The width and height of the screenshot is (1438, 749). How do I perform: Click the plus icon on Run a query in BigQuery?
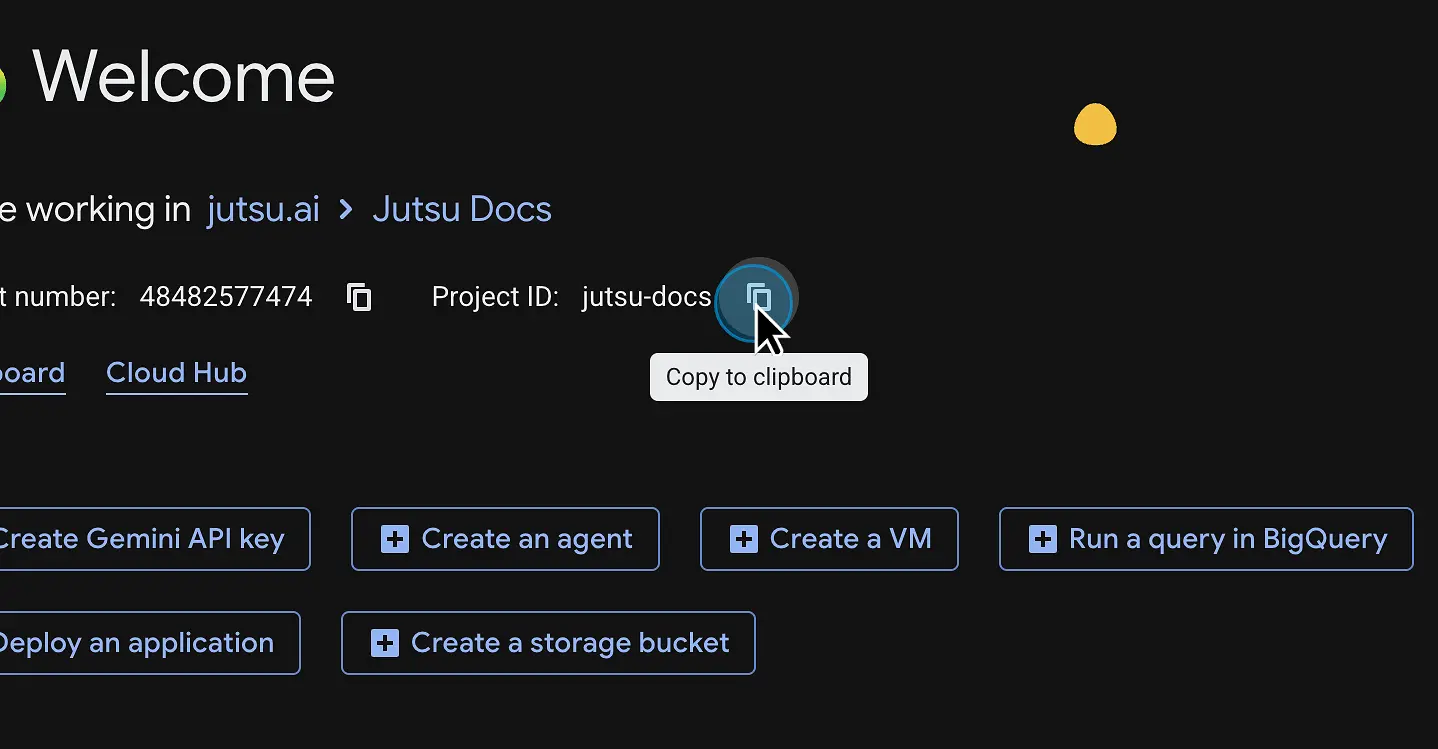(x=1042, y=539)
